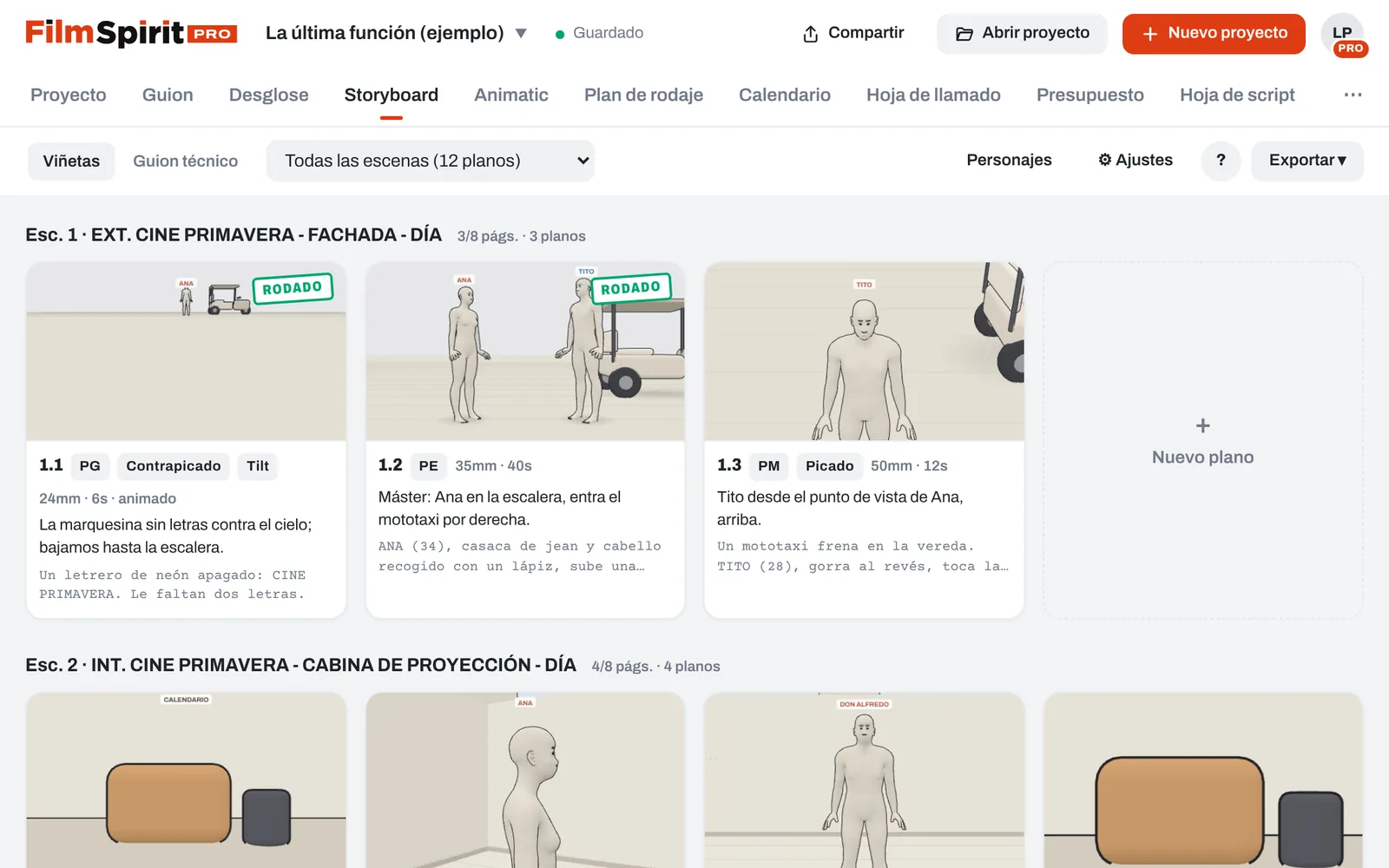Open the Presupuesto tab
Viewport: 1389px width, 868px height.
tap(1090, 95)
